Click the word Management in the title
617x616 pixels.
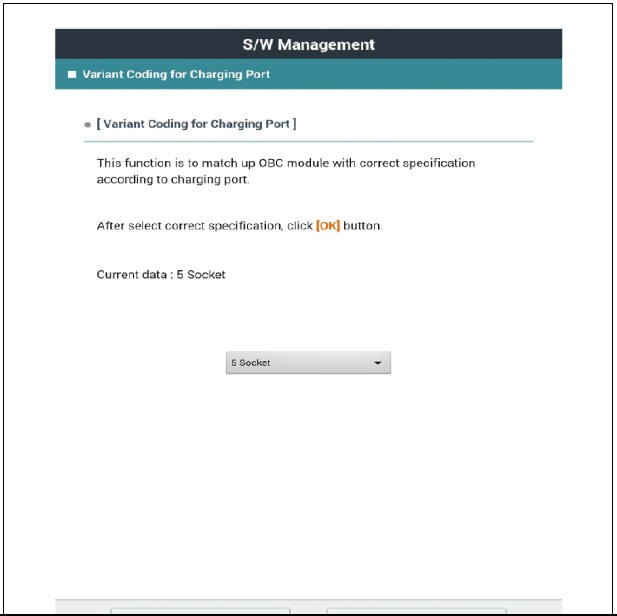click(326, 44)
